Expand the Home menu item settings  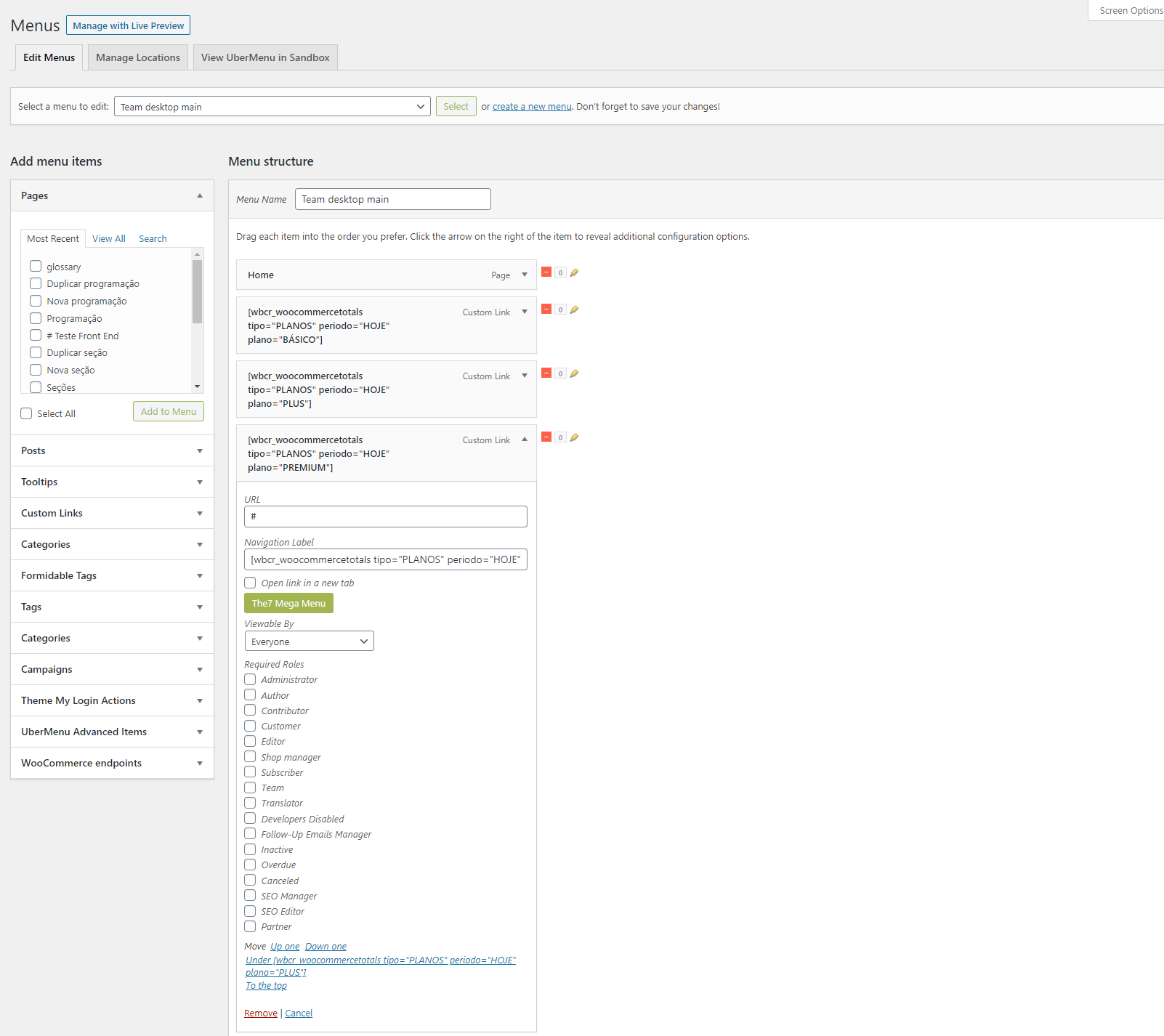pyautogui.click(x=525, y=275)
